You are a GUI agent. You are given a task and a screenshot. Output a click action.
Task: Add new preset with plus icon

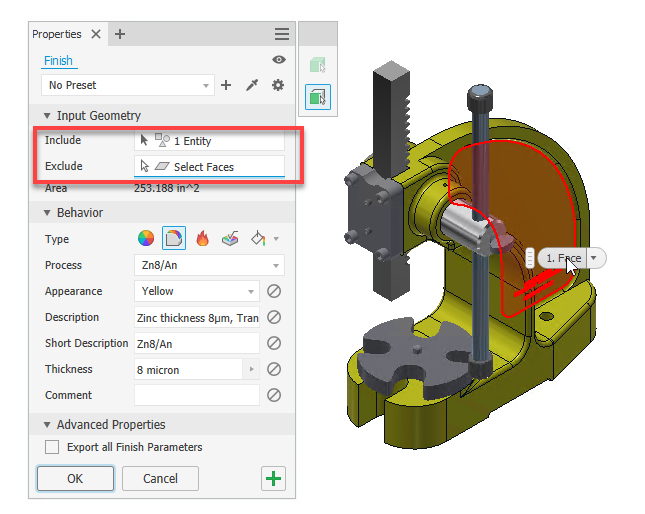227,85
